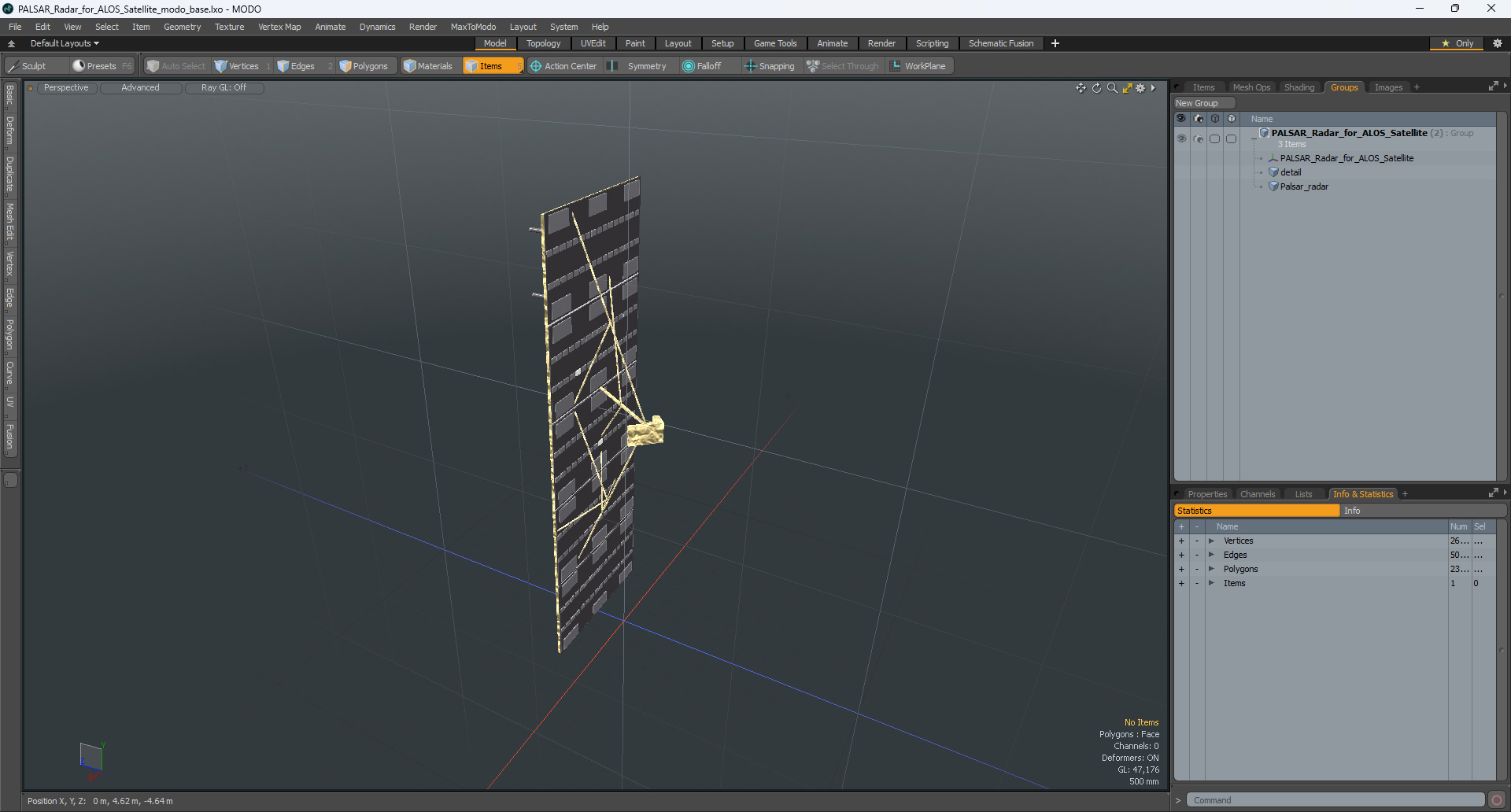Image resolution: width=1511 pixels, height=812 pixels.
Task: Switch to Vertices selection mode
Action: 237,66
